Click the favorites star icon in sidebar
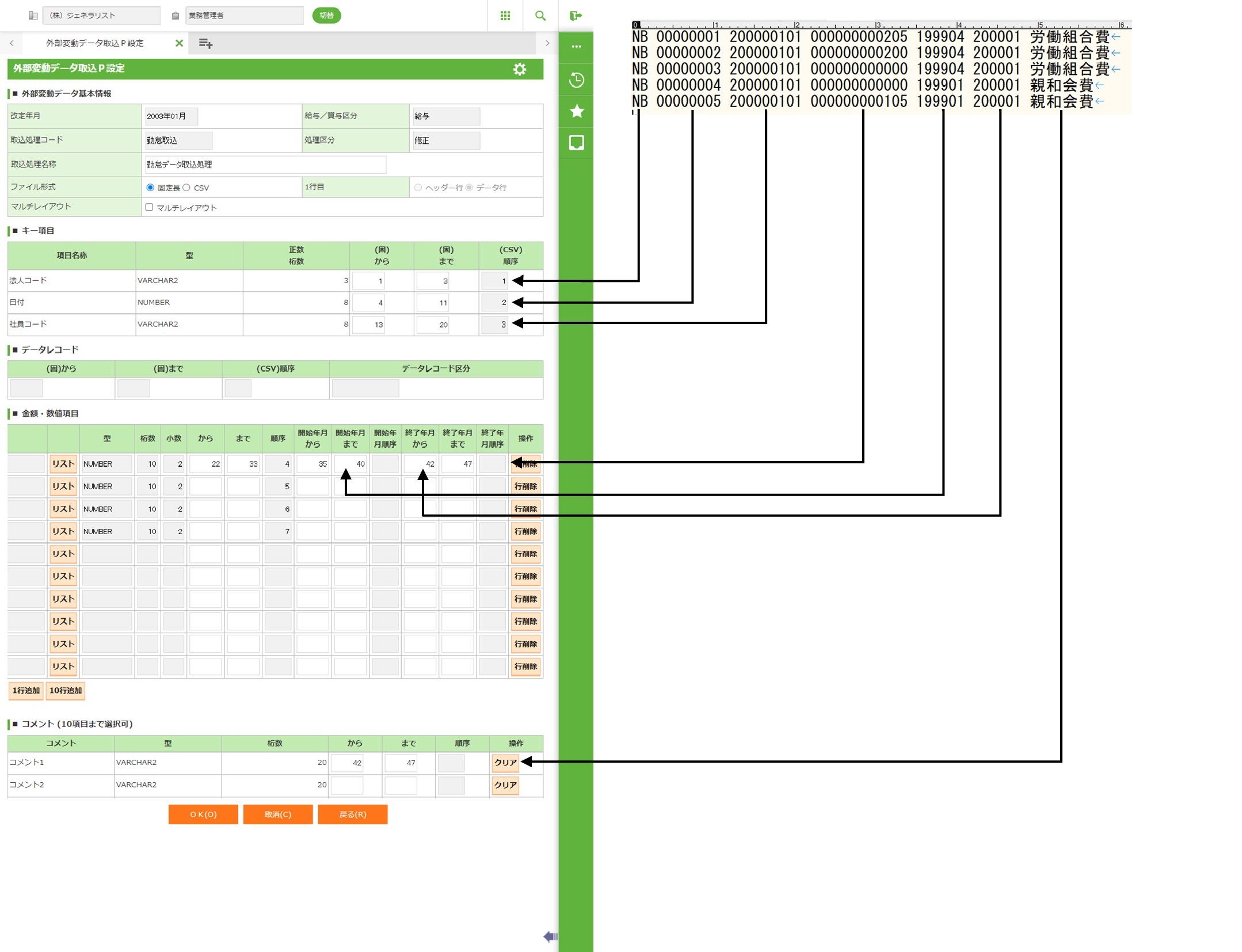This screenshot has height=952, width=1242. tap(576, 111)
